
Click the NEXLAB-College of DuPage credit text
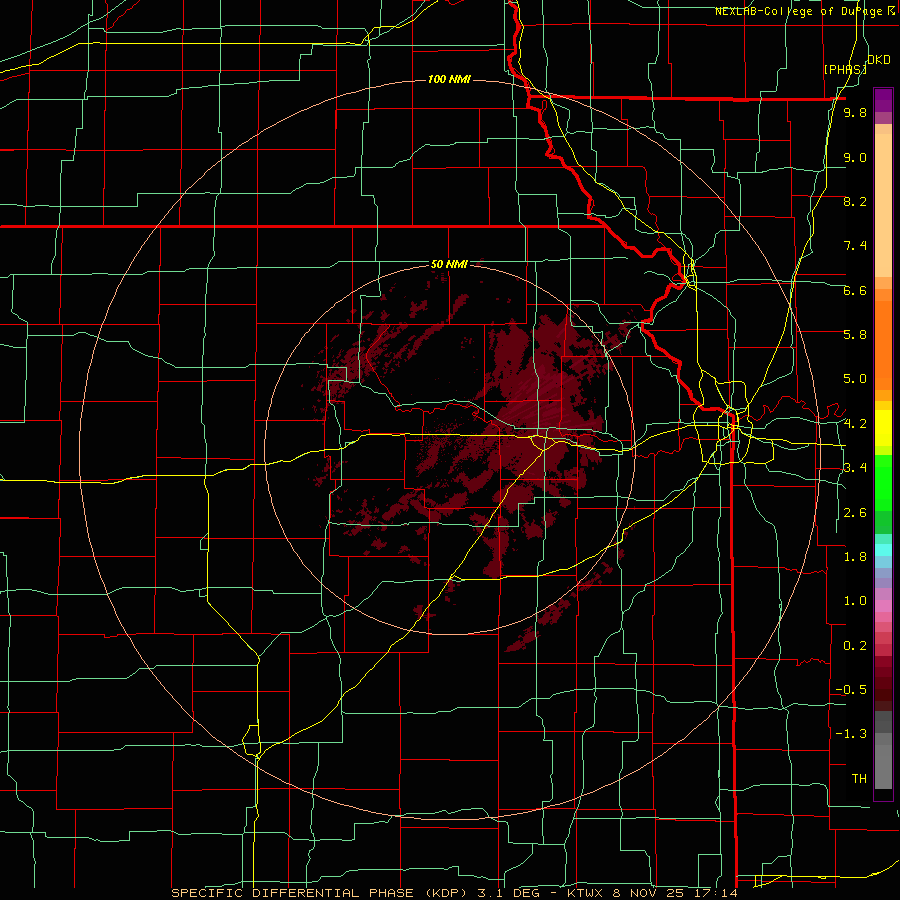(x=801, y=11)
